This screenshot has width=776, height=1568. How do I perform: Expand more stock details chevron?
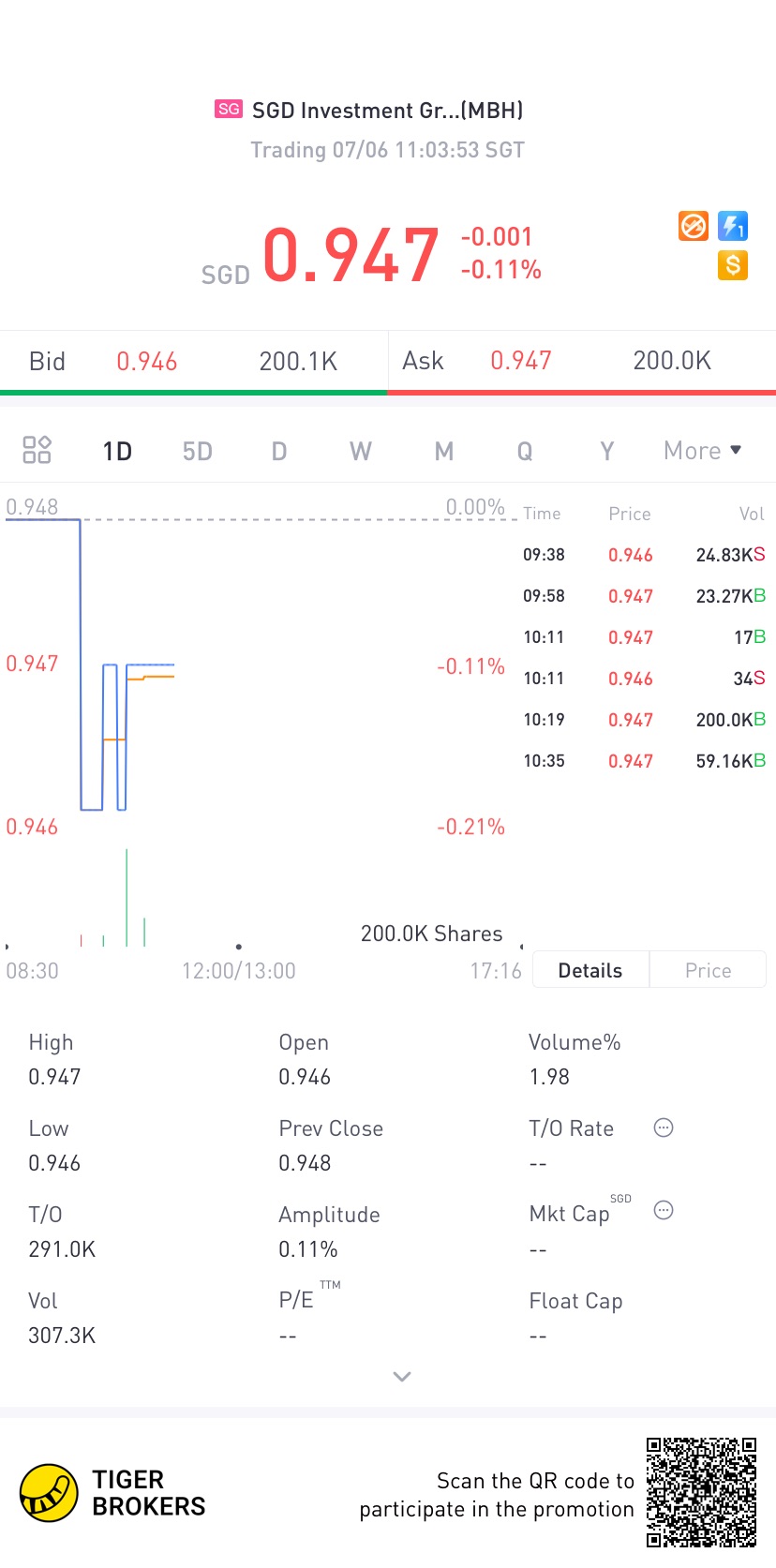[x=402, y=1376]
